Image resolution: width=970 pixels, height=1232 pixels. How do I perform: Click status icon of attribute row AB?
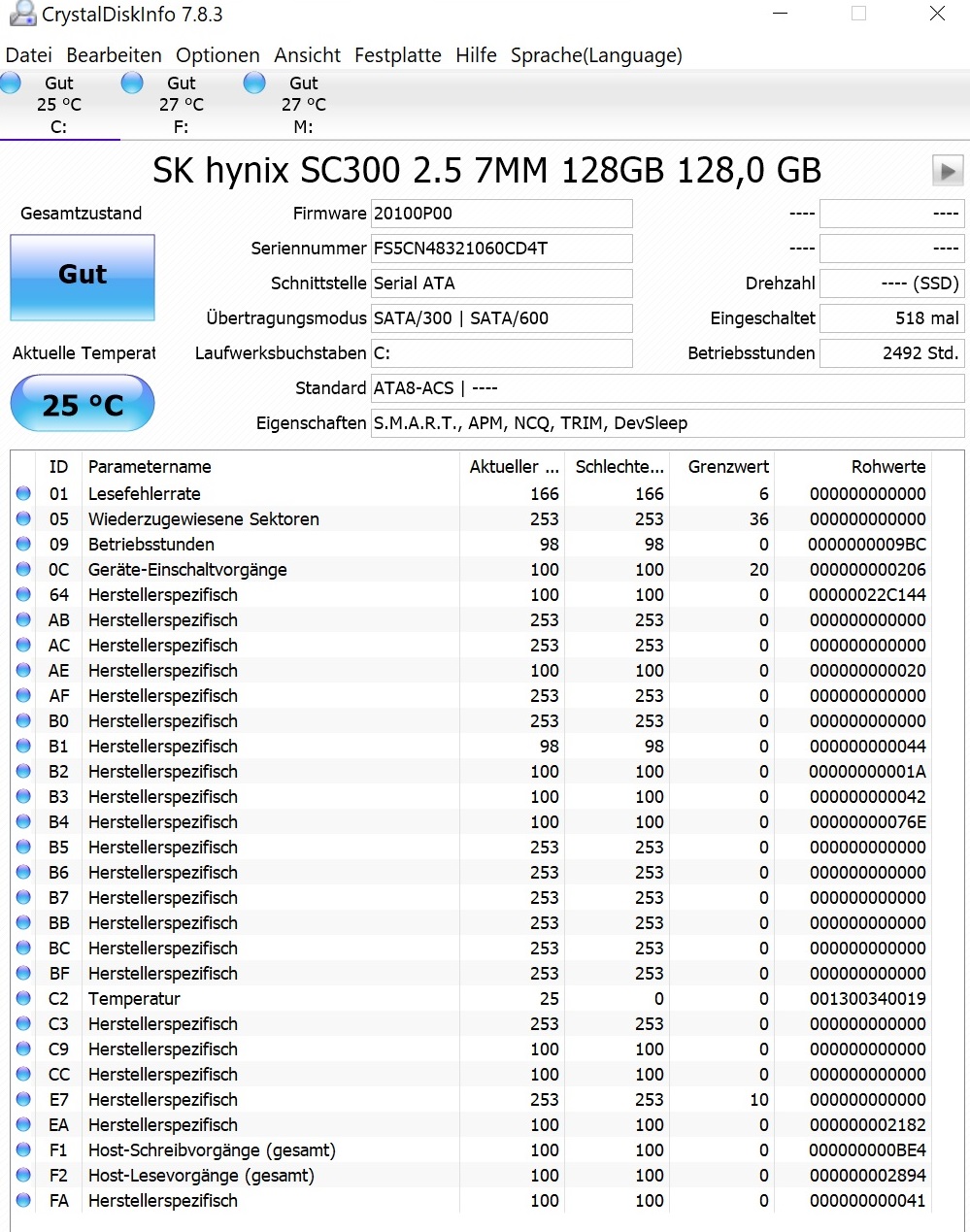23,620
